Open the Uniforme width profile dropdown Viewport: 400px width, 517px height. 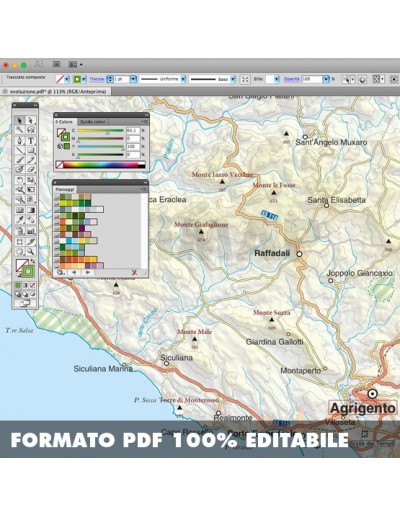pyautogui.click(x=183, y=79)
